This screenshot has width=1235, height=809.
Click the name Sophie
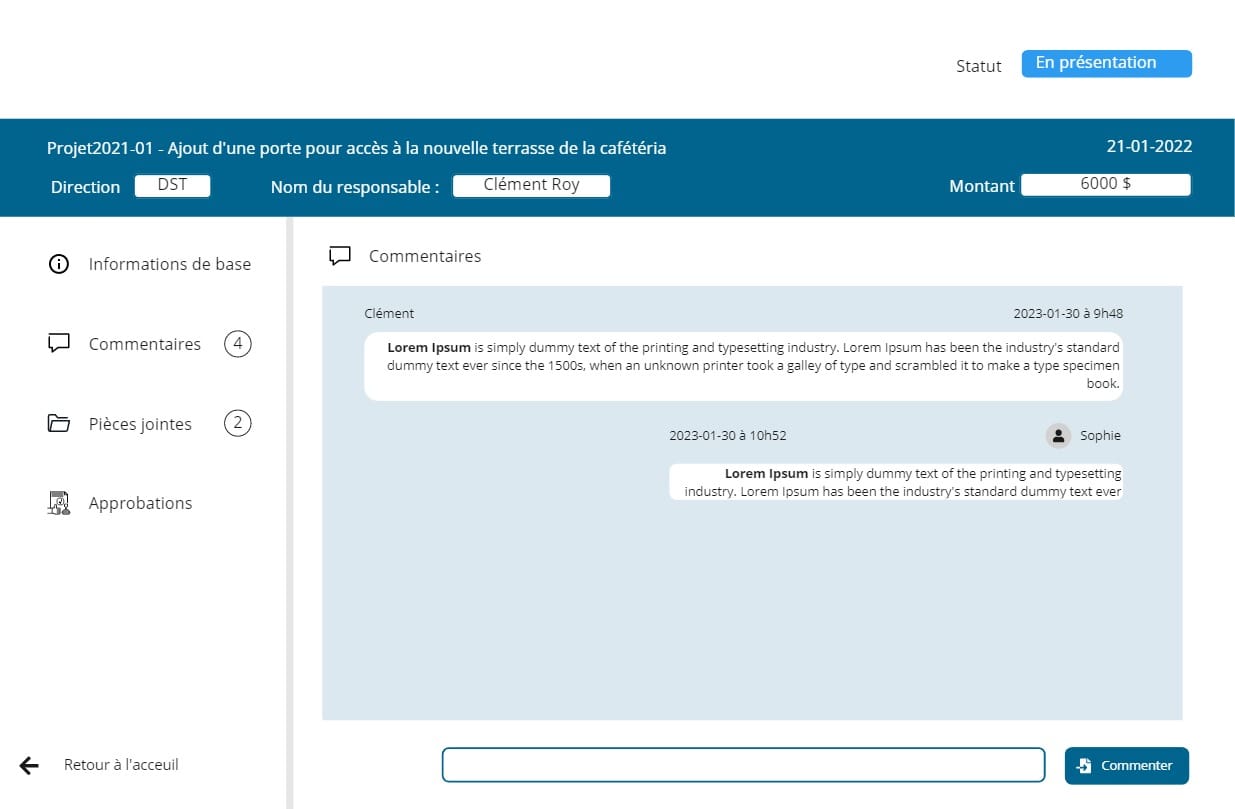(1100, 436)
